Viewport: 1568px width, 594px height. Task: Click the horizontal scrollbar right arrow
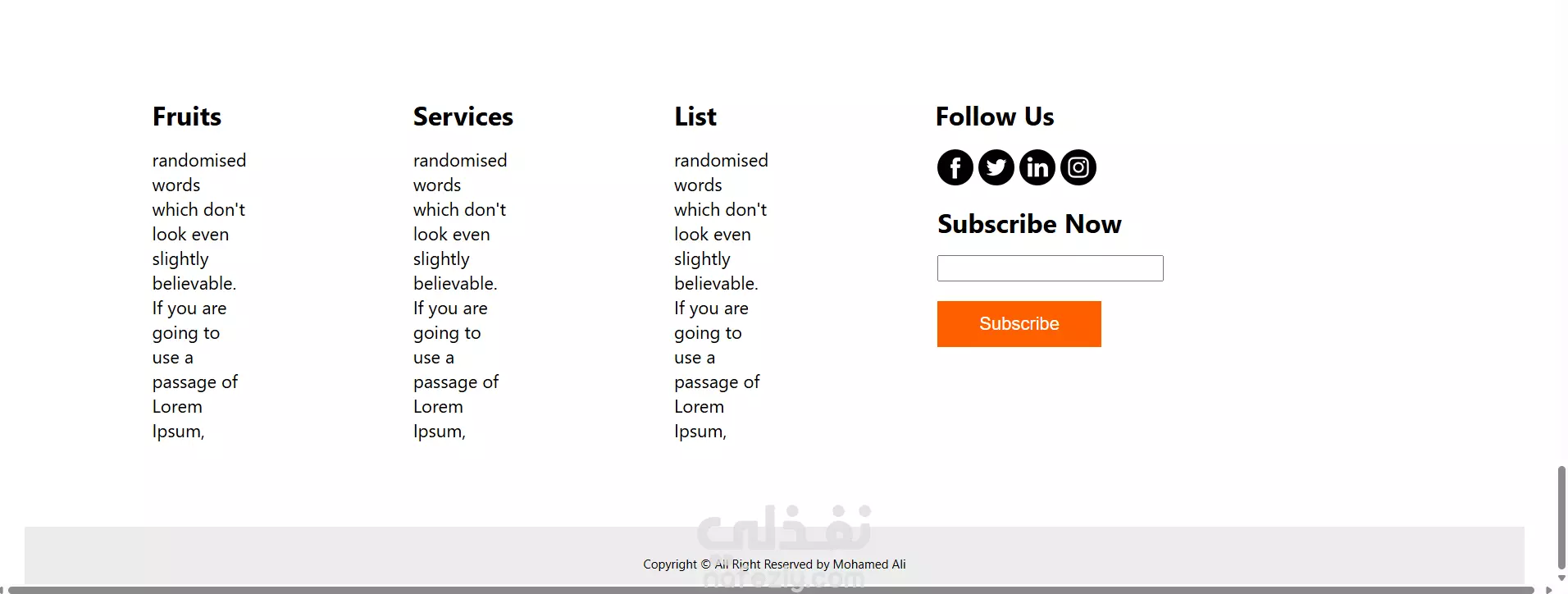(1548, 590)
